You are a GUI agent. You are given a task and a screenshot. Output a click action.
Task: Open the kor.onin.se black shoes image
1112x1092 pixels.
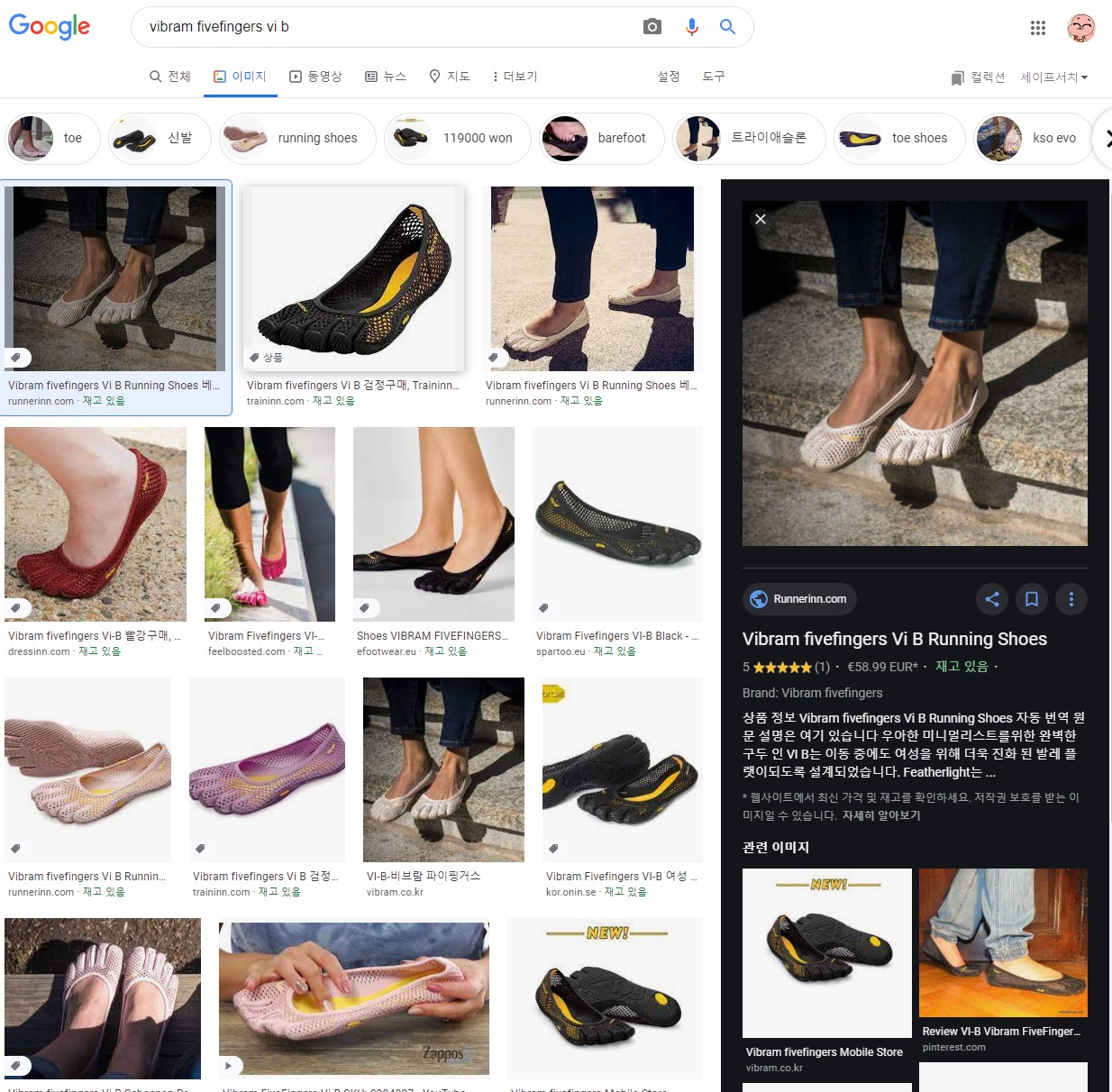click(x=623, y=769)
